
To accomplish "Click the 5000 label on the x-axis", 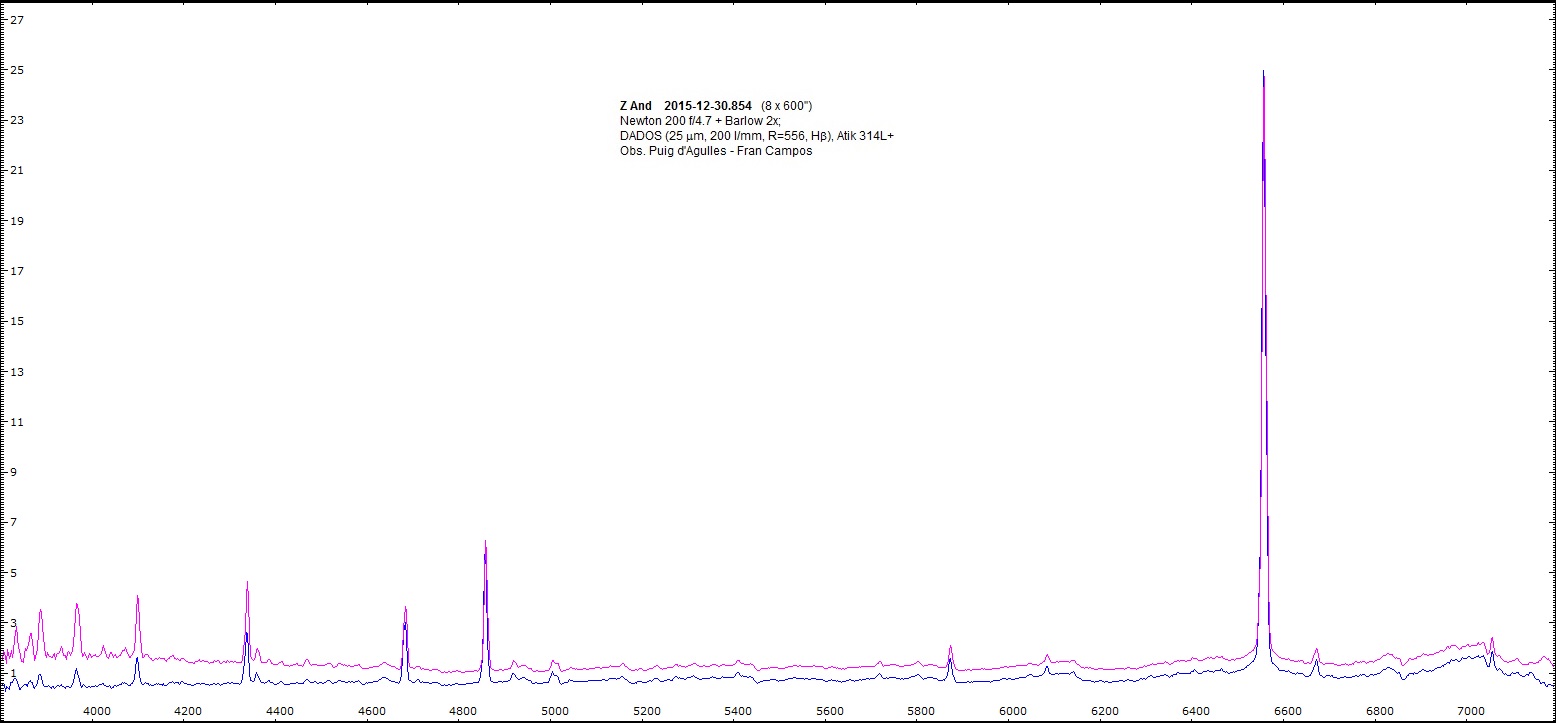I will [x=555, y=711].
